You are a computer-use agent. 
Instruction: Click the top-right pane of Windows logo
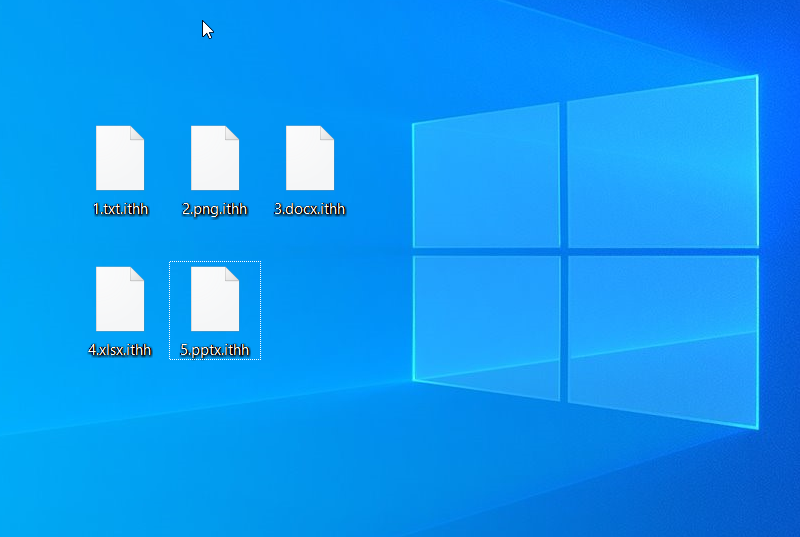(660, 165)
